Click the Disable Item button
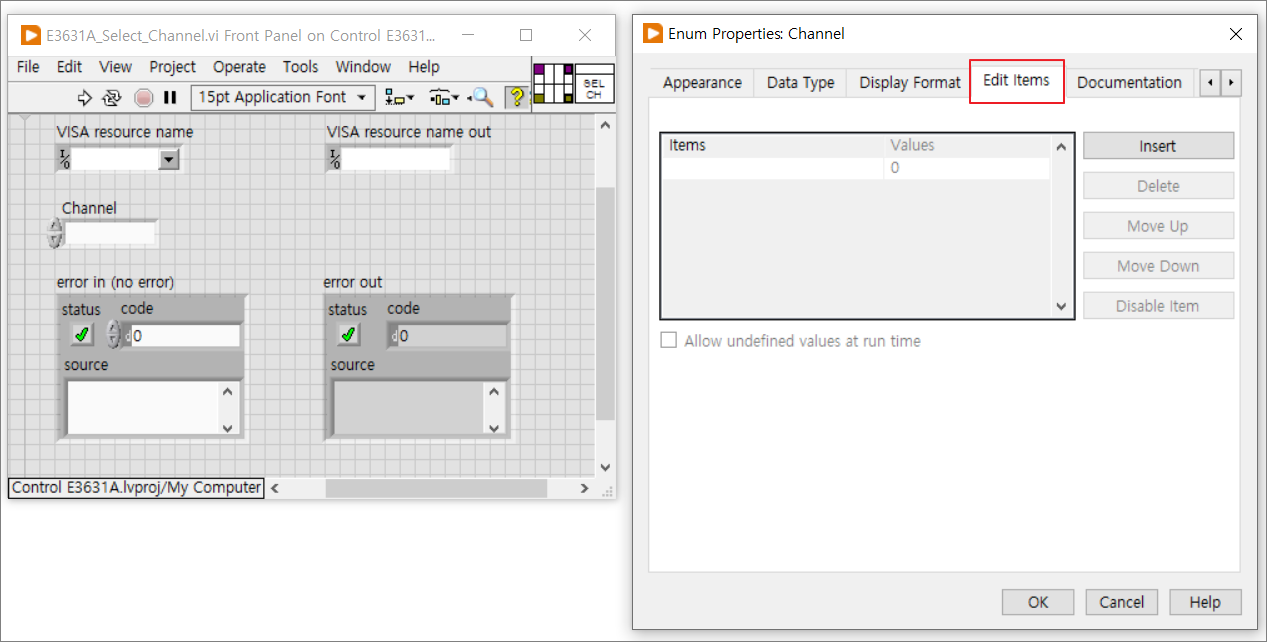Screen dimensions: 1267x642 pos(1158,306)
